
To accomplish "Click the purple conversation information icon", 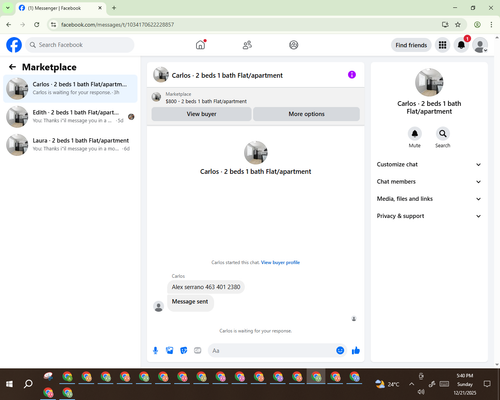I will [352, 75].
